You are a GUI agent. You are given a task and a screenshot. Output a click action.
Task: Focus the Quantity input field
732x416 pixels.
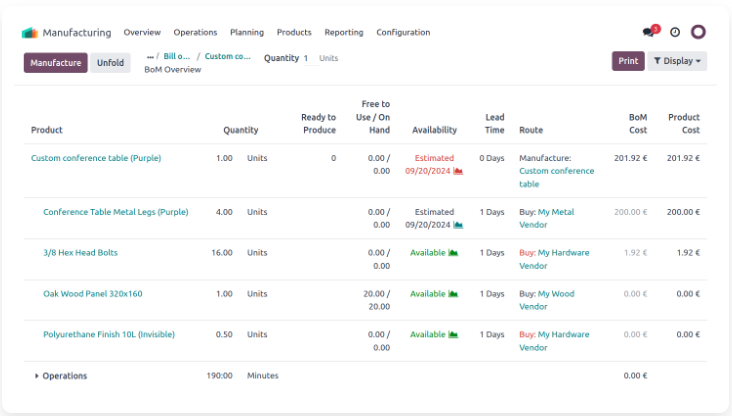pos(310,58)
